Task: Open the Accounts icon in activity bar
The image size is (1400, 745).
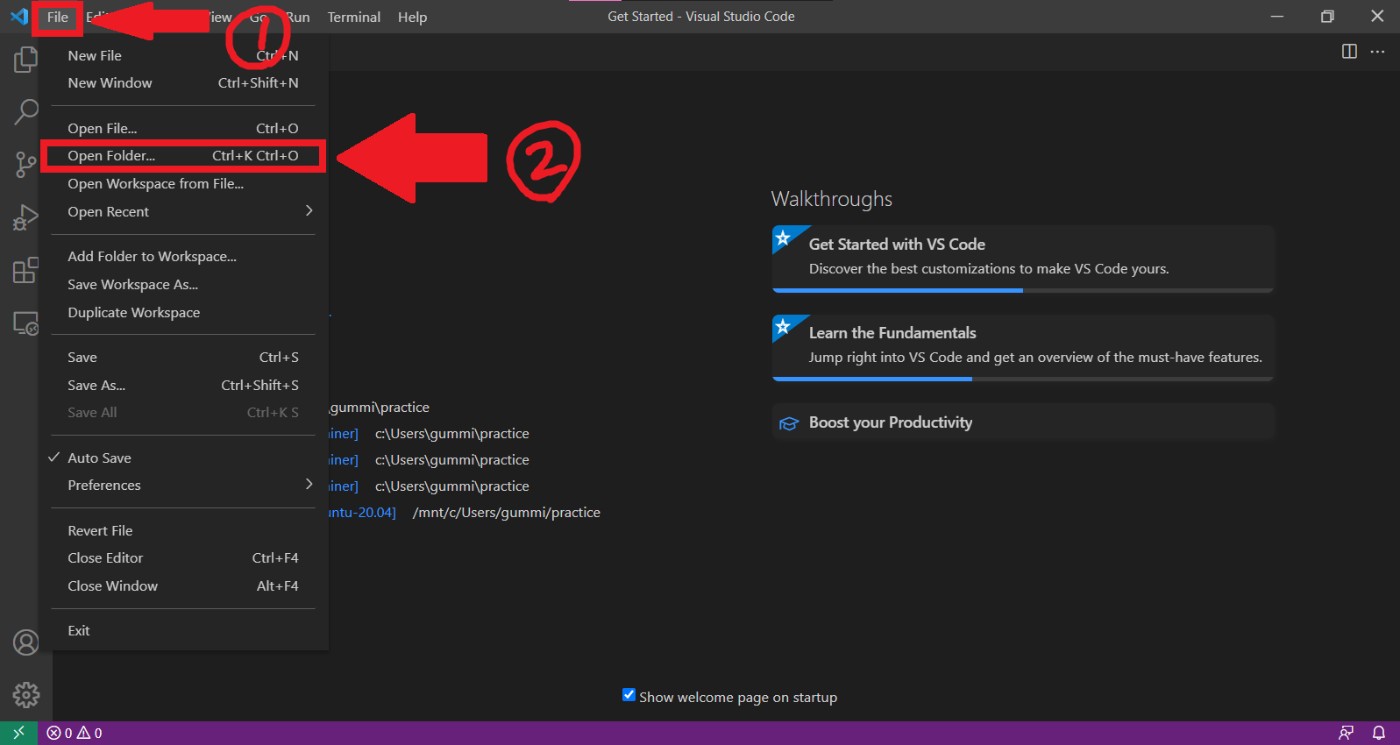Action: [x=26, y=642]
